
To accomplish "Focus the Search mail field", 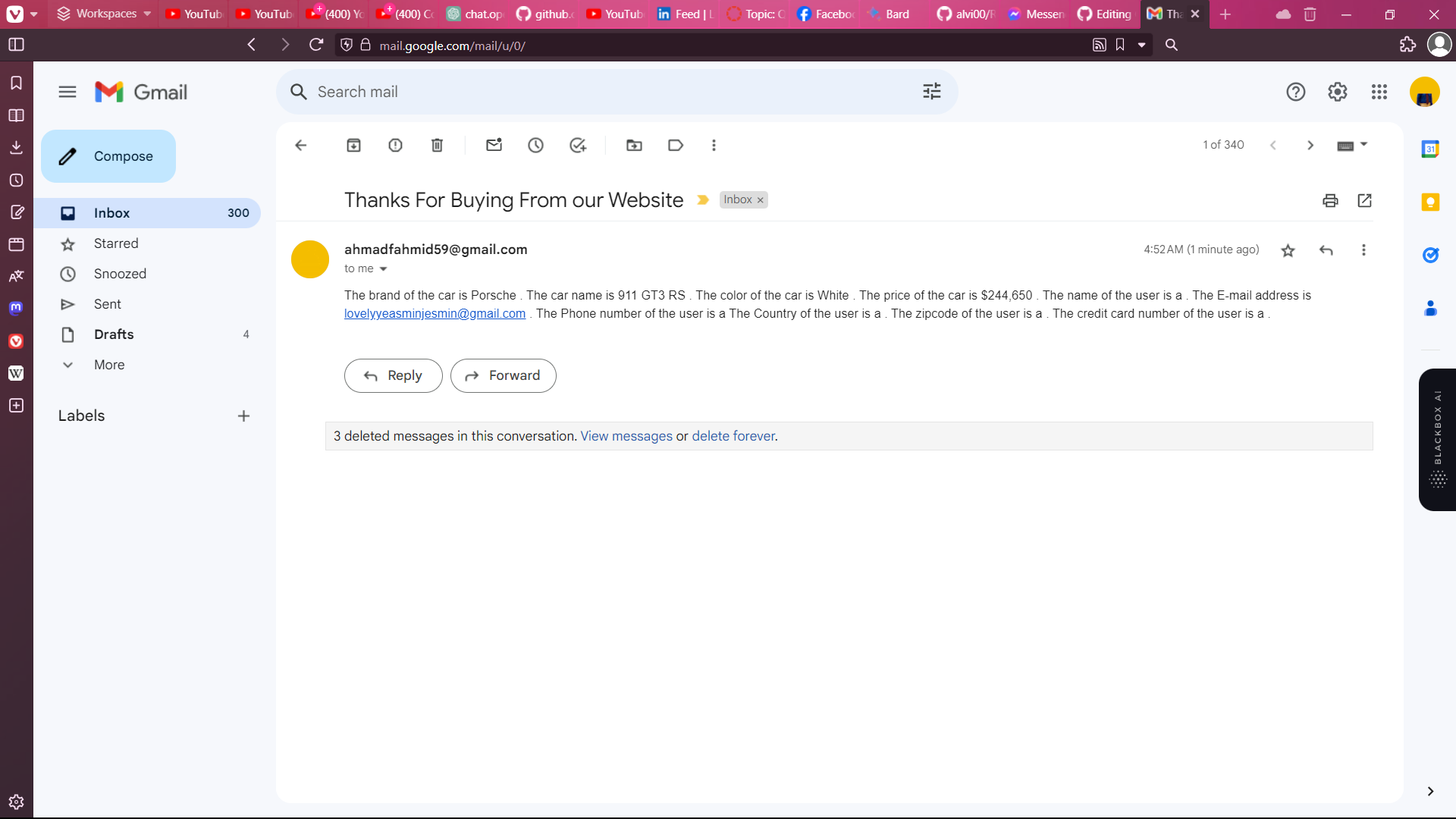I will click(607, 92).
